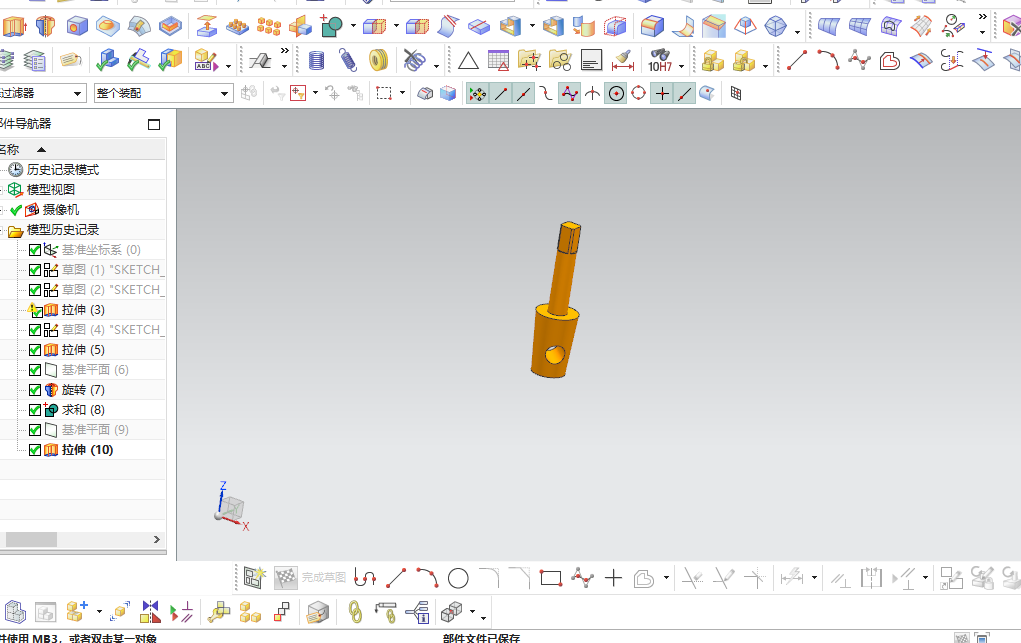Maximize the part navigator panel box

coord(154,124)
